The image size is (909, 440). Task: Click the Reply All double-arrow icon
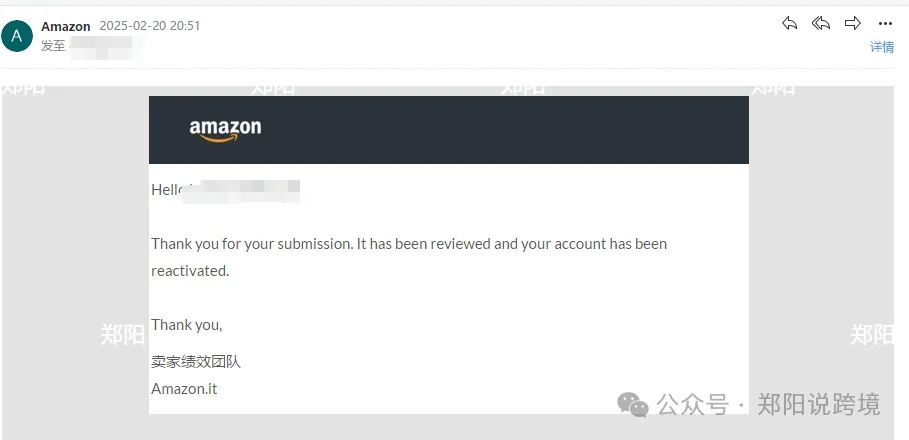821,23
